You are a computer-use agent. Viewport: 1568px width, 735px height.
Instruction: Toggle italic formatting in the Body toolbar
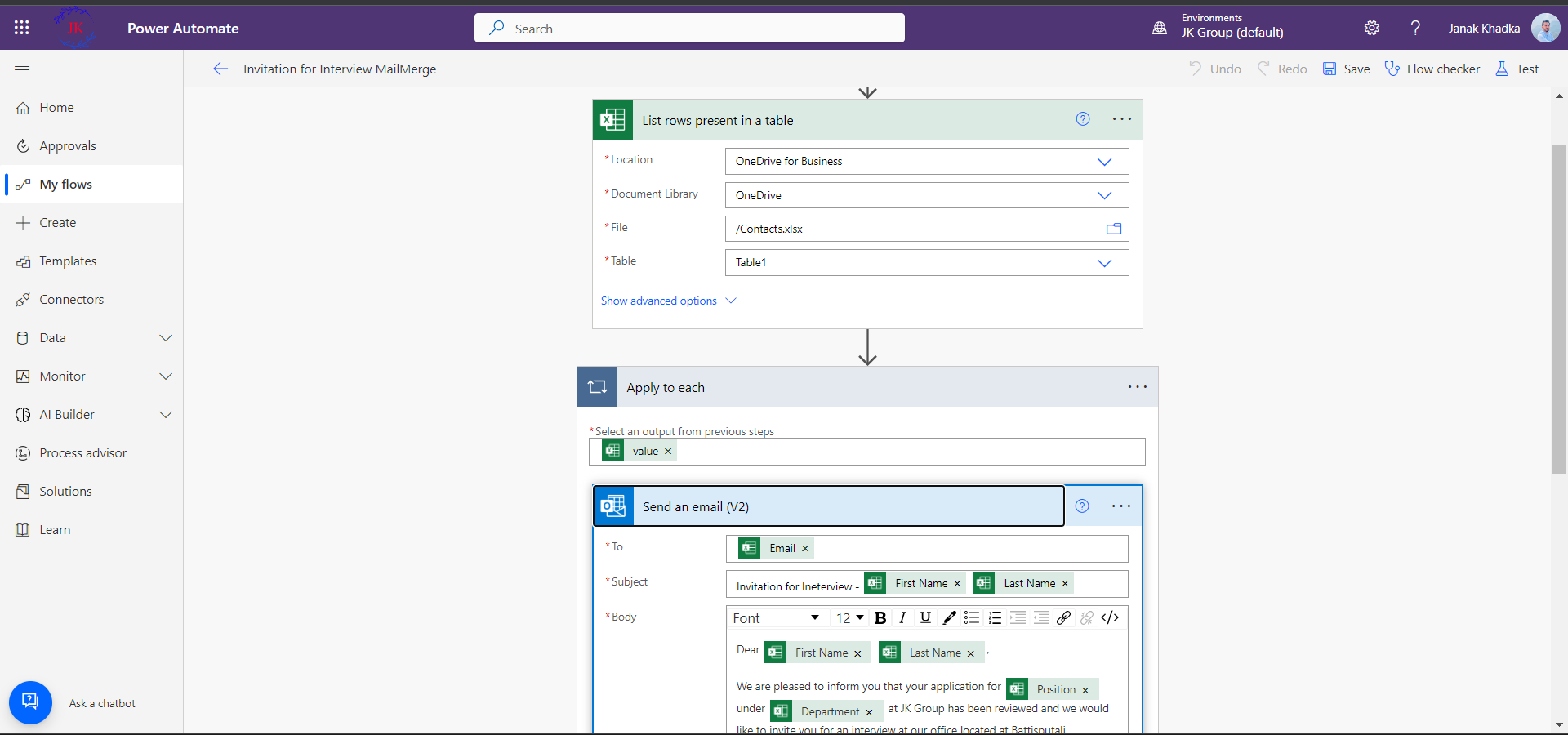click(903, 618)
